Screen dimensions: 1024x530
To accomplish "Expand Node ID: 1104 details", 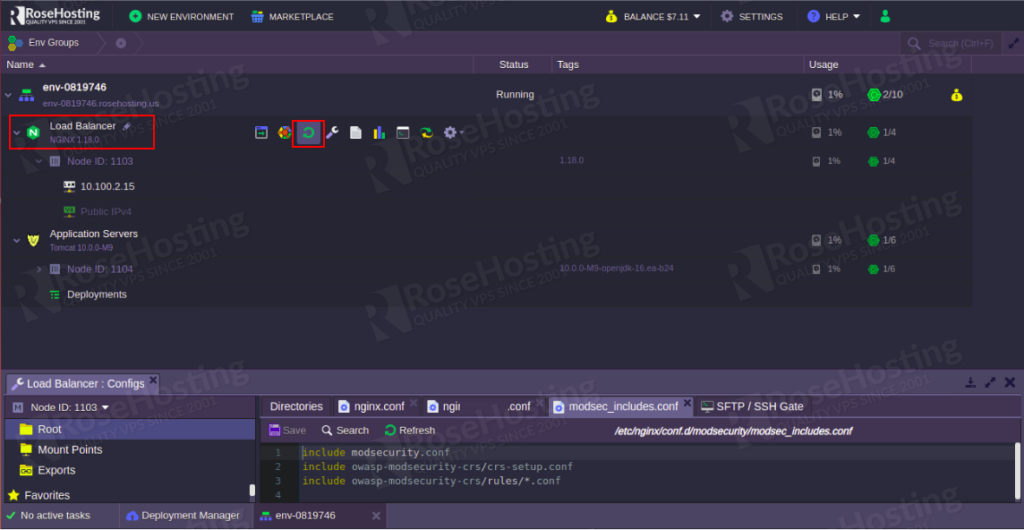I will point(39,269).
